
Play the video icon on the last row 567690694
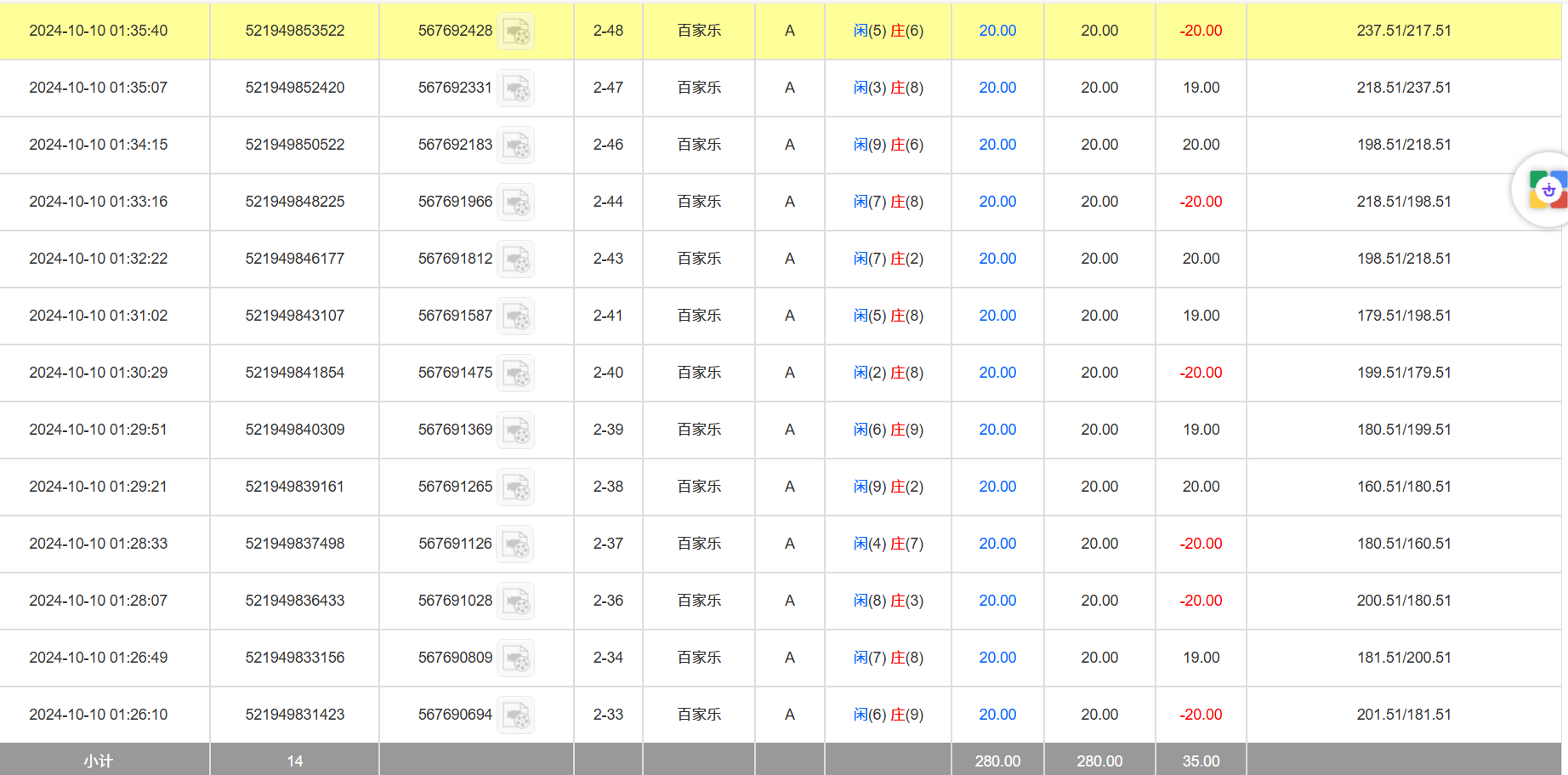tap(515, 715)
